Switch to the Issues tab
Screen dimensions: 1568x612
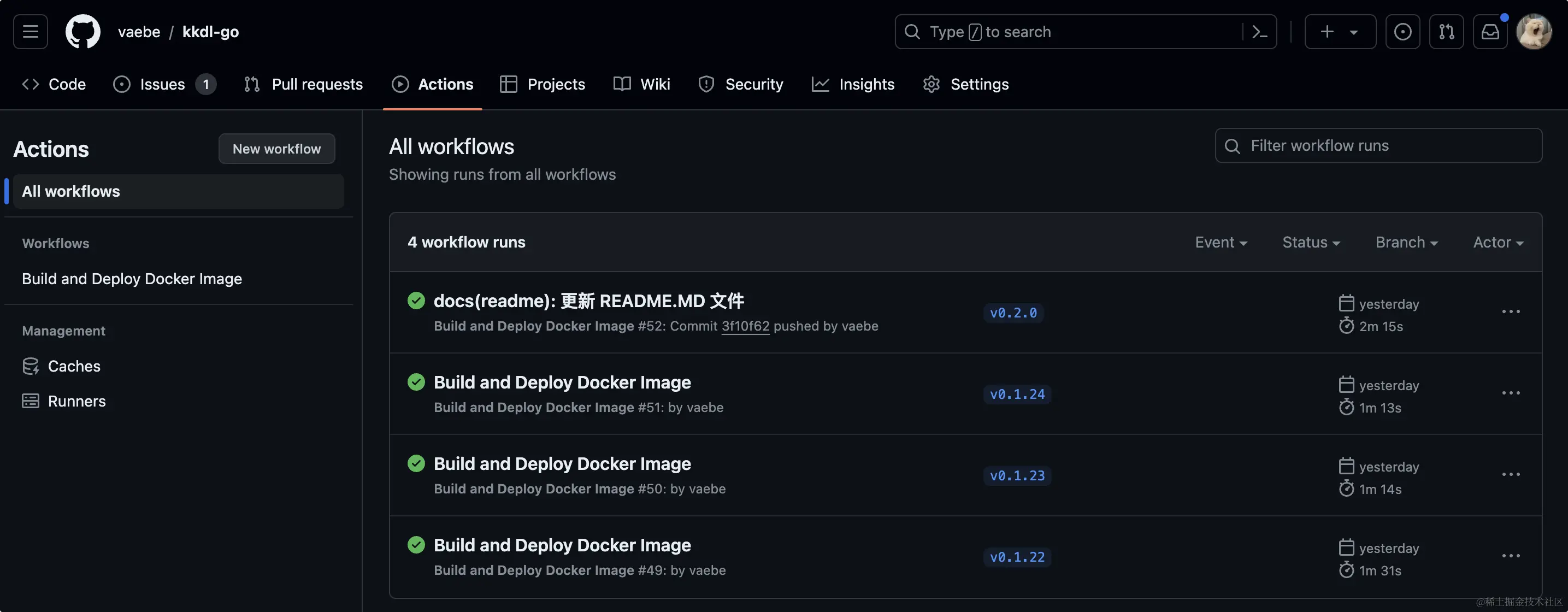(164, 84)
